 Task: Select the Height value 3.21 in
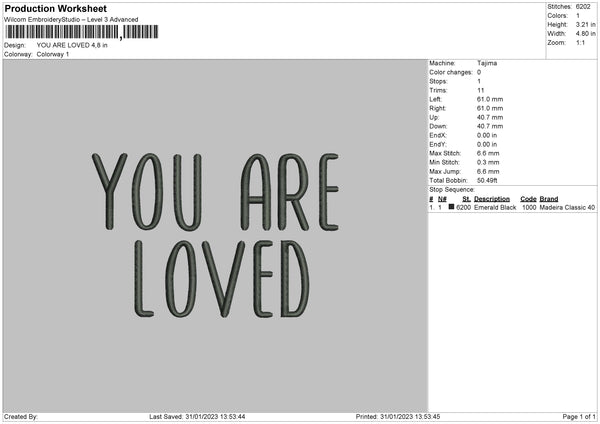(x=585, y=24)
